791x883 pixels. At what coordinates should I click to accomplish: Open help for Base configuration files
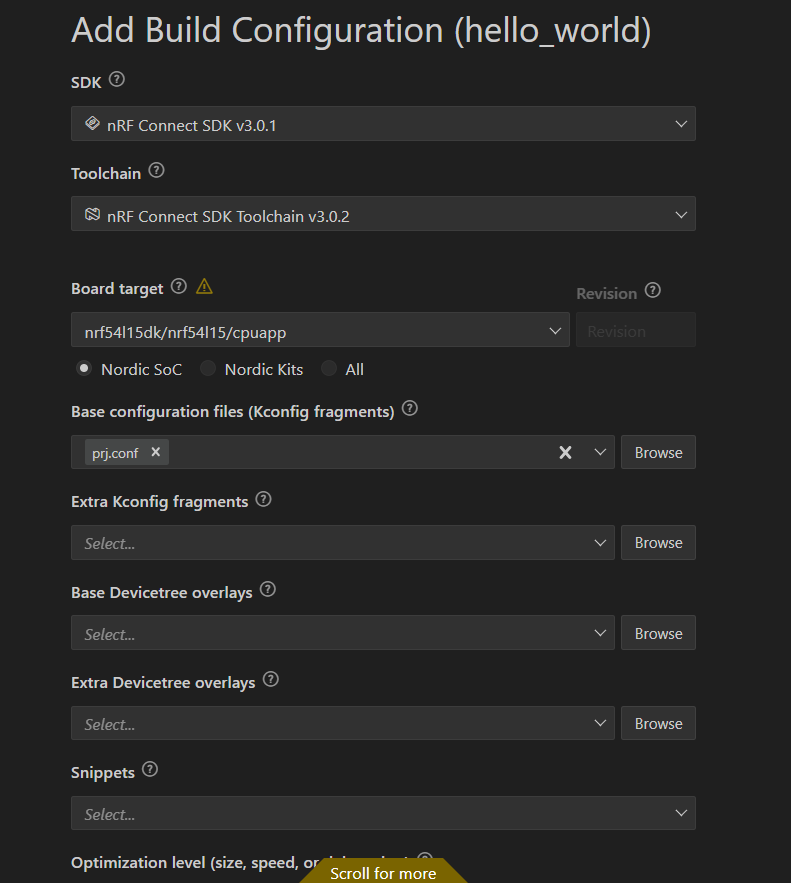point(410,409)
